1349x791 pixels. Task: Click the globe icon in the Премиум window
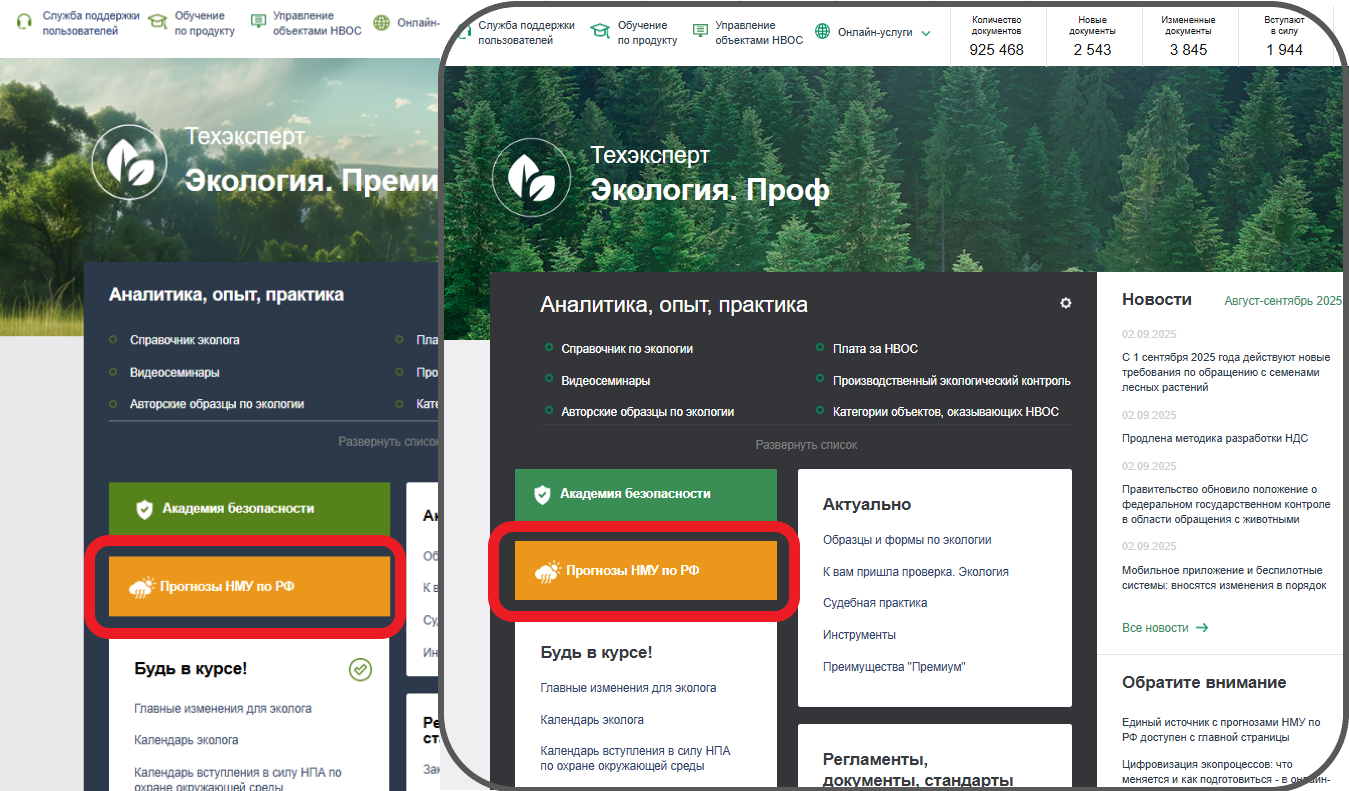tap(381, 22)
